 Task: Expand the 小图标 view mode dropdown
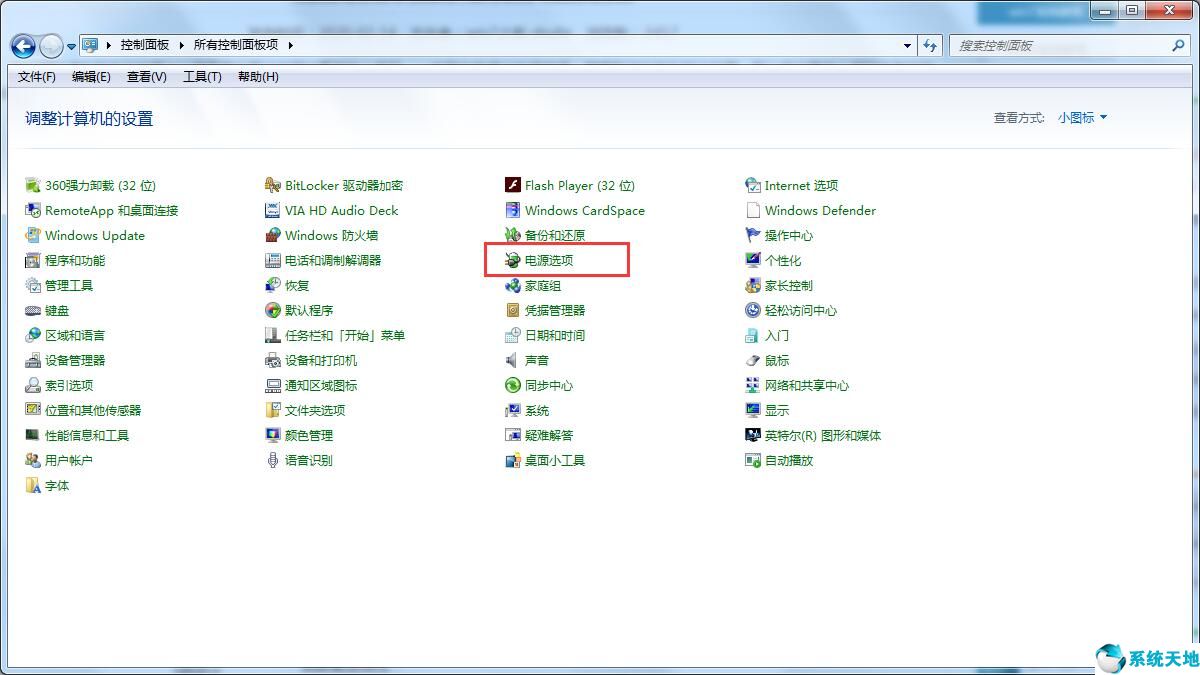point(1083,118)
